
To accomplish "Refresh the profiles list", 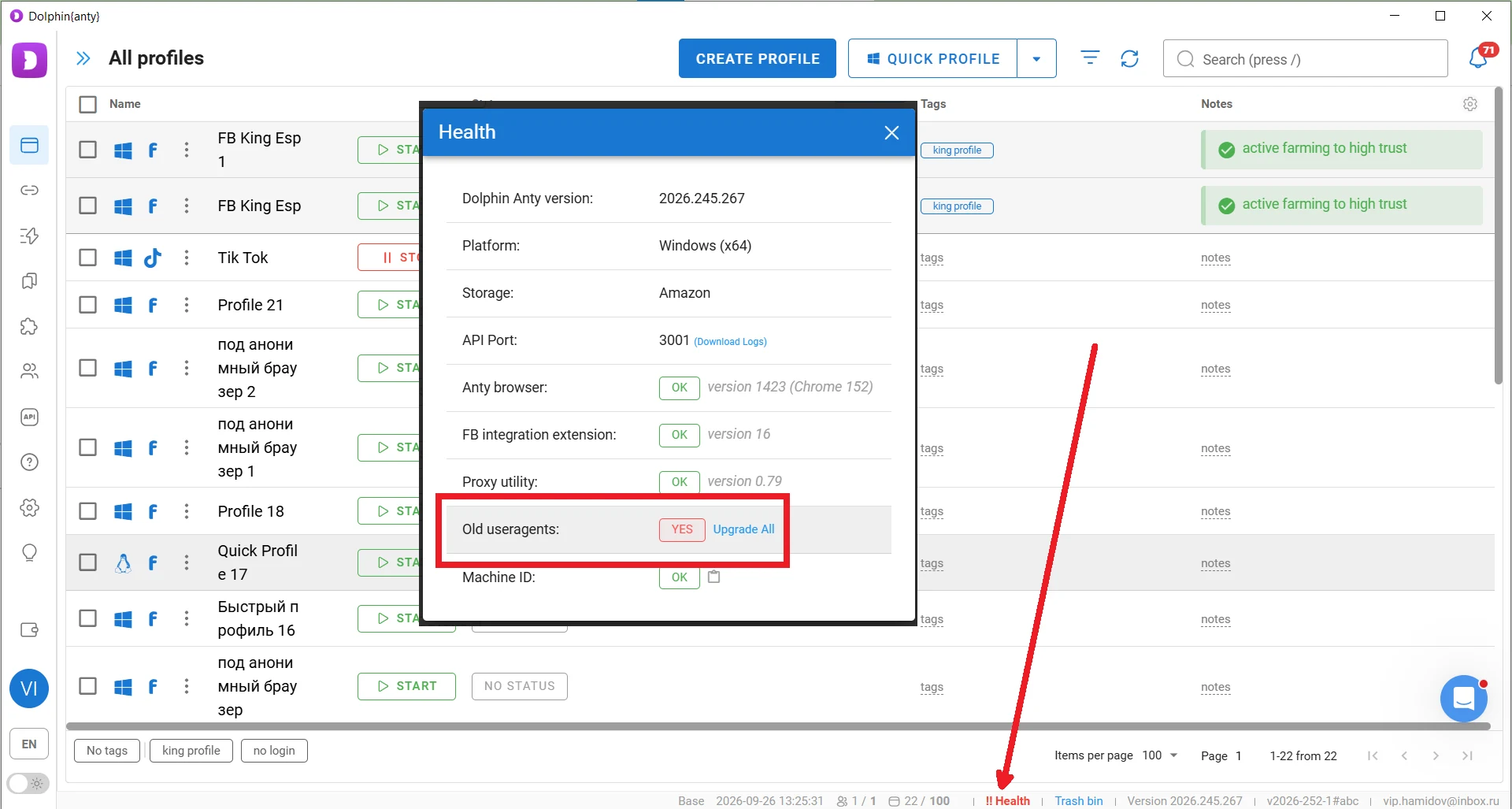I will [1129, 58].
